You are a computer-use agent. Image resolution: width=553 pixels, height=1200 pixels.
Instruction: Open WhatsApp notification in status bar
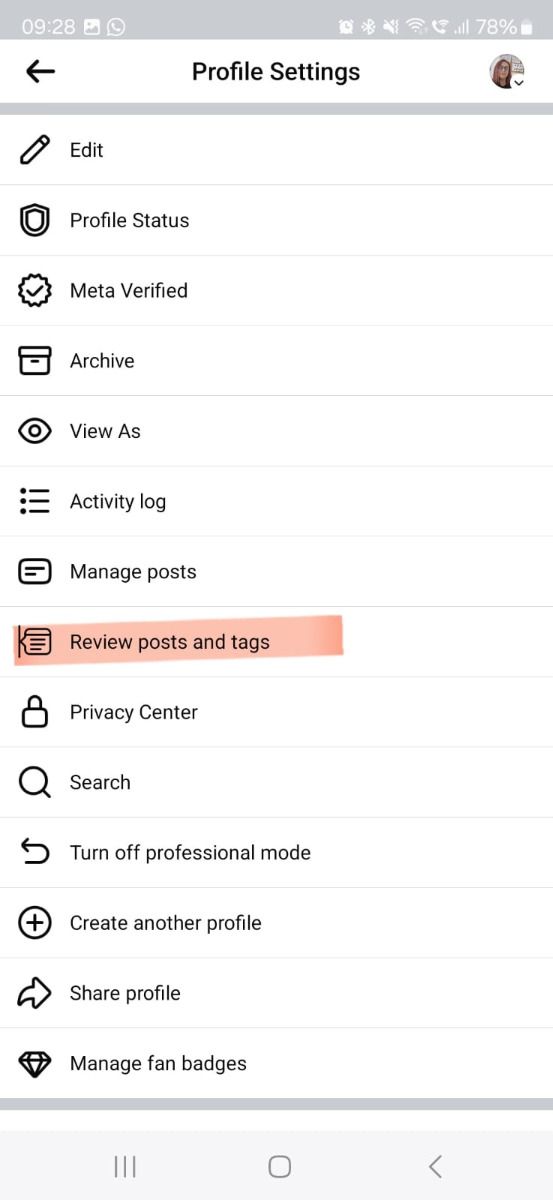click(116, 27)
